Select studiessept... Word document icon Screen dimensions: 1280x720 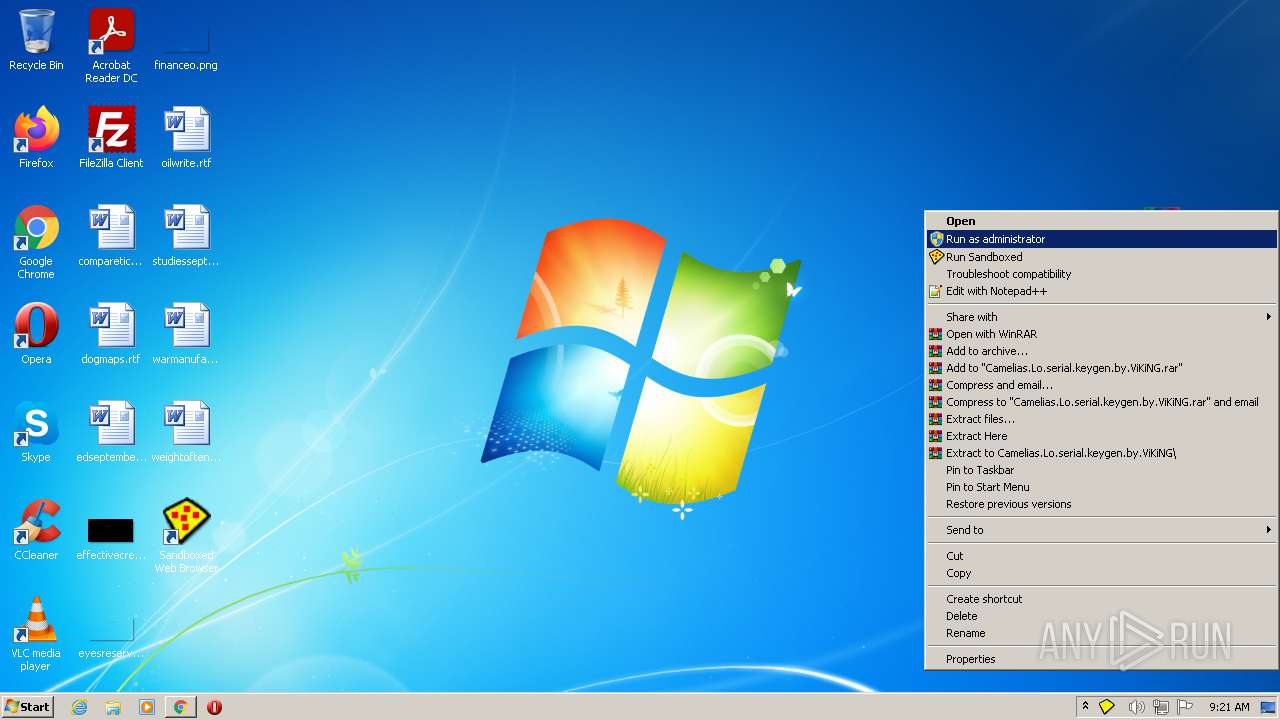(186, 236)
